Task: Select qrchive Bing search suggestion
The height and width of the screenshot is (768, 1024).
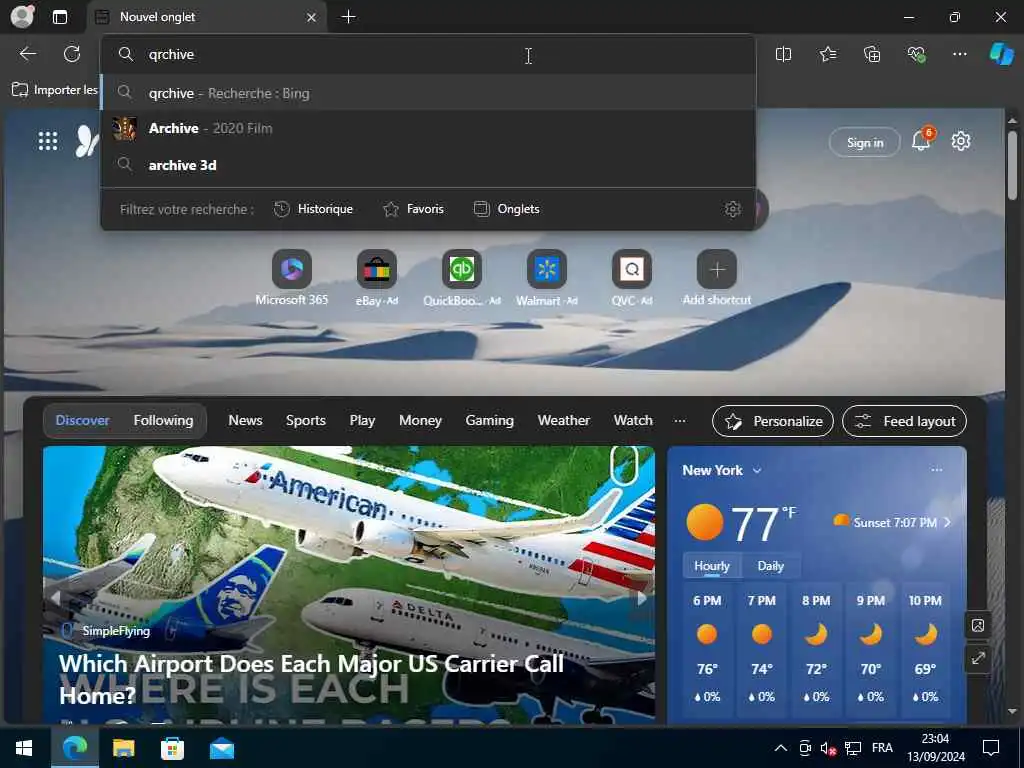Action: click(x=428, y=93)
